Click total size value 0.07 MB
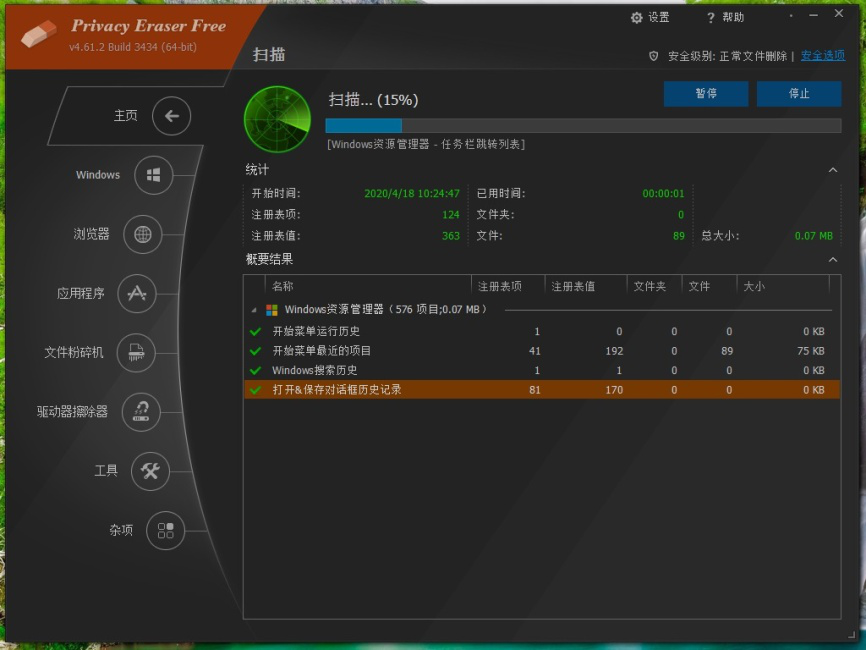866x650 pixels. point(814,236)
